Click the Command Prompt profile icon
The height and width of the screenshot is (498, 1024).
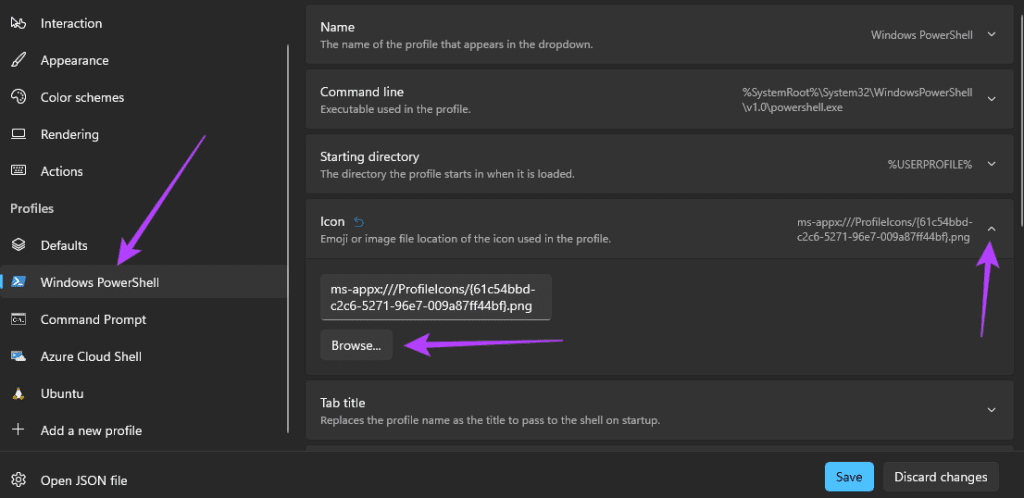[18, 319]
